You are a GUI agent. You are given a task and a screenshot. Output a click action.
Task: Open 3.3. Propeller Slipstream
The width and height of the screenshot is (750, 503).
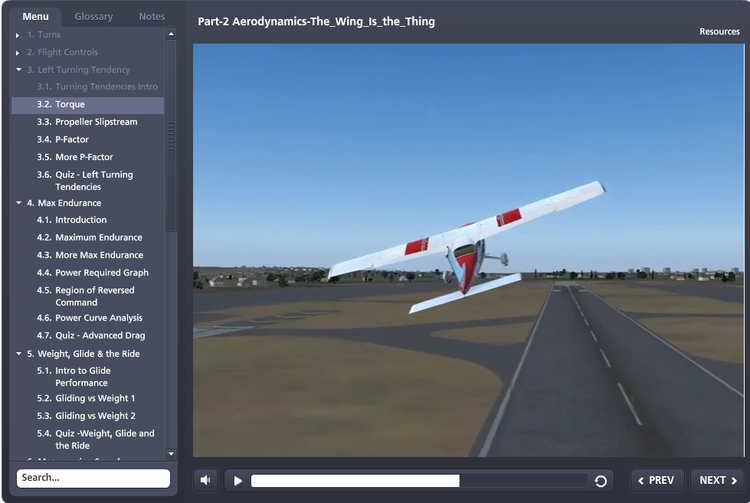(x=87, y=122)
